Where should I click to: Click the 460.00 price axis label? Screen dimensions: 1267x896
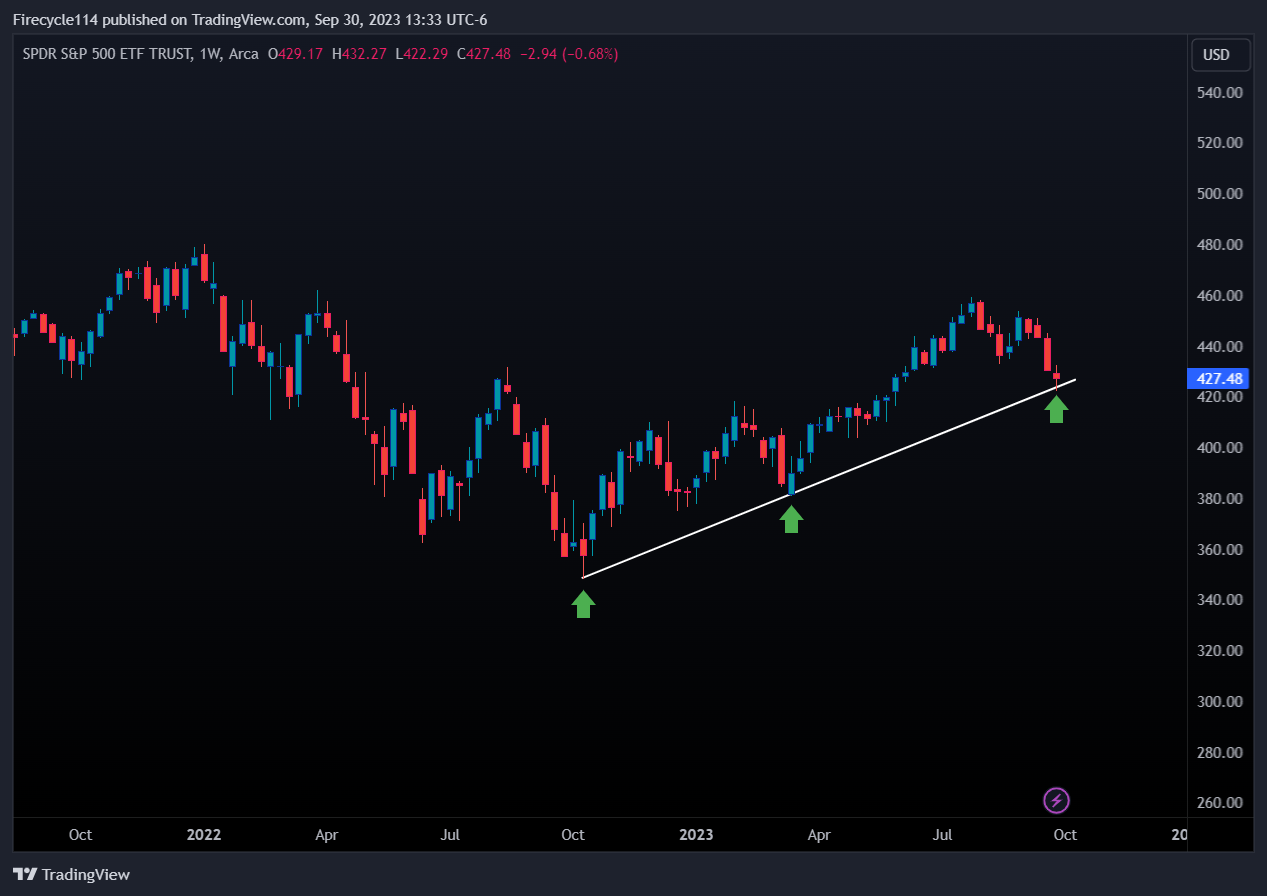coord(1219,296)
